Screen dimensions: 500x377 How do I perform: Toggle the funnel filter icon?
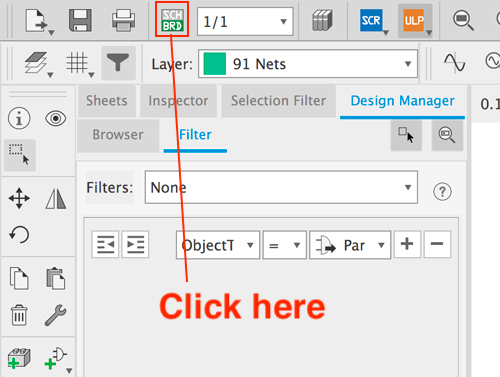(118, 62)
